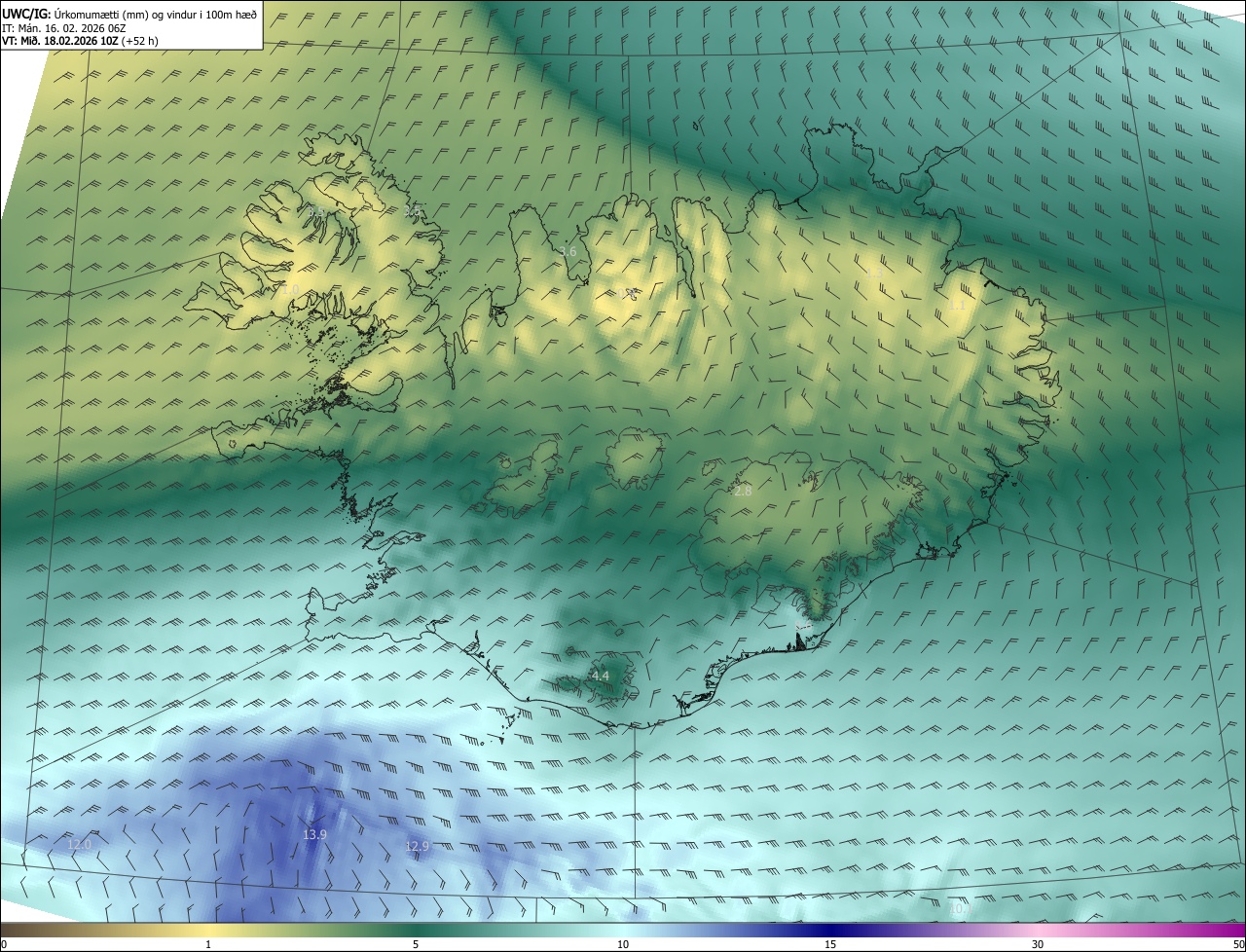1246x952 pixels.
Task: Click the valid time "VT: Mið. 18.02.2026 10Z (+52 h)"
Action: pos(80,41)
